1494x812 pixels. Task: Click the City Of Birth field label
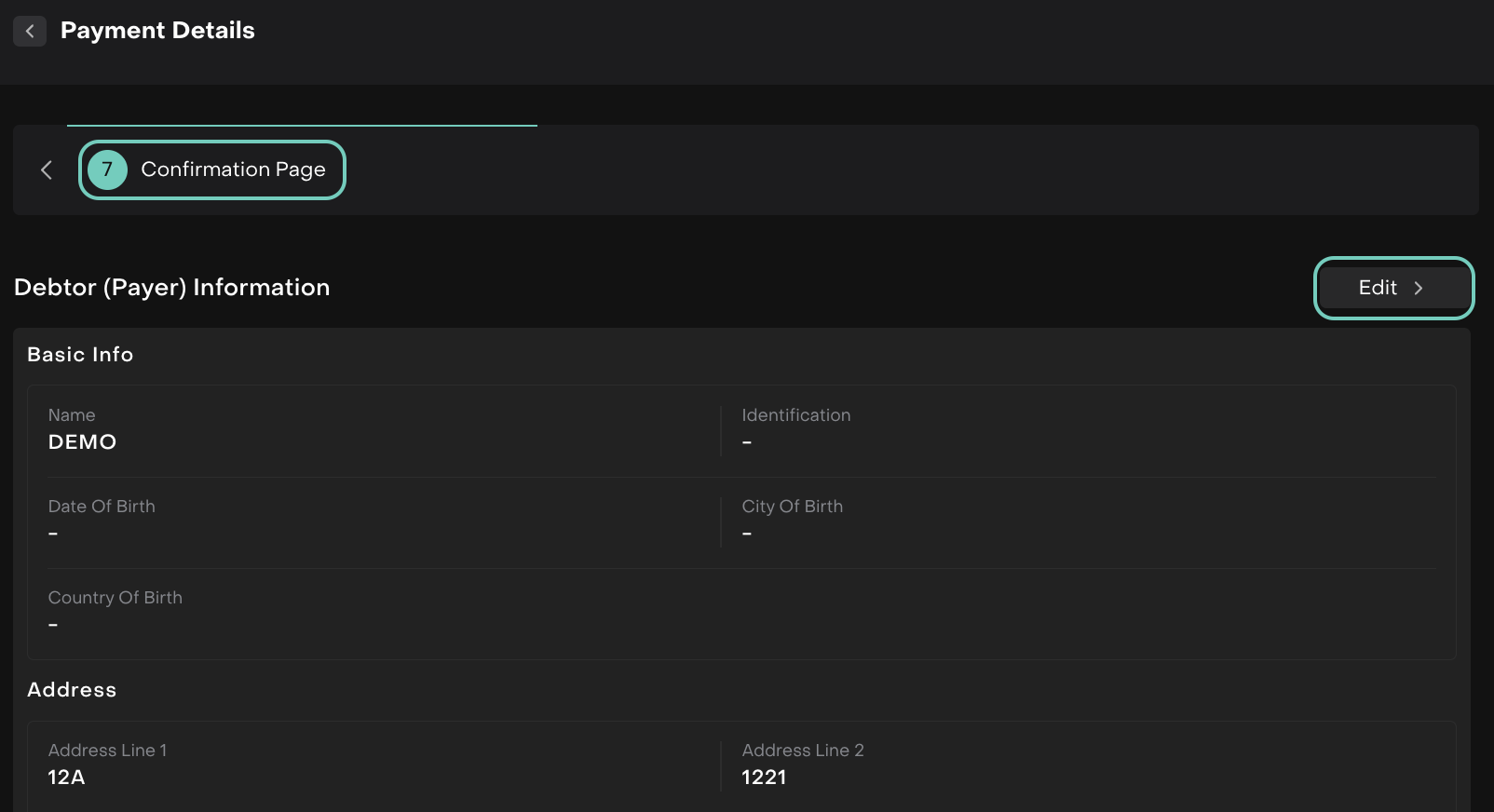pos(792,507)
